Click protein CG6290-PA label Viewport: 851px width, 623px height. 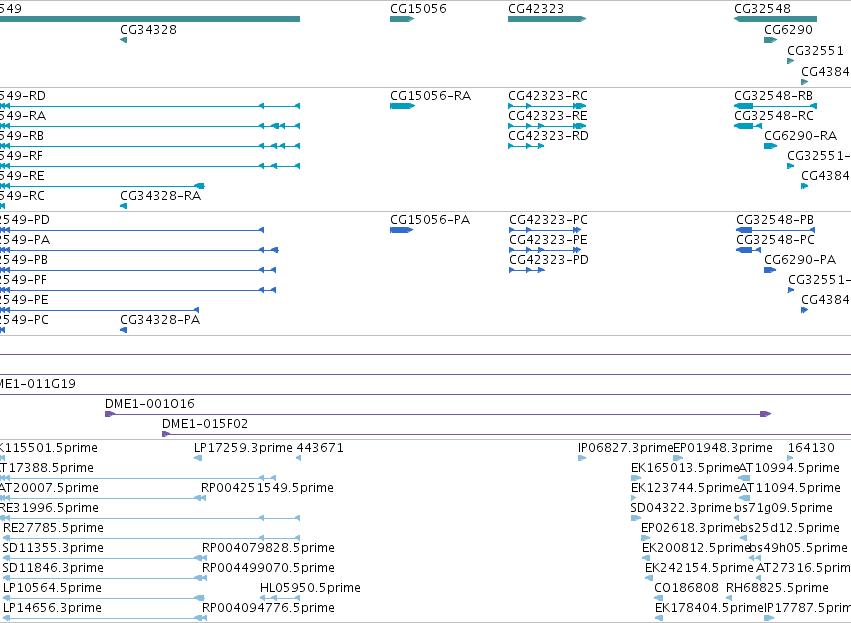tap(800, 260)
